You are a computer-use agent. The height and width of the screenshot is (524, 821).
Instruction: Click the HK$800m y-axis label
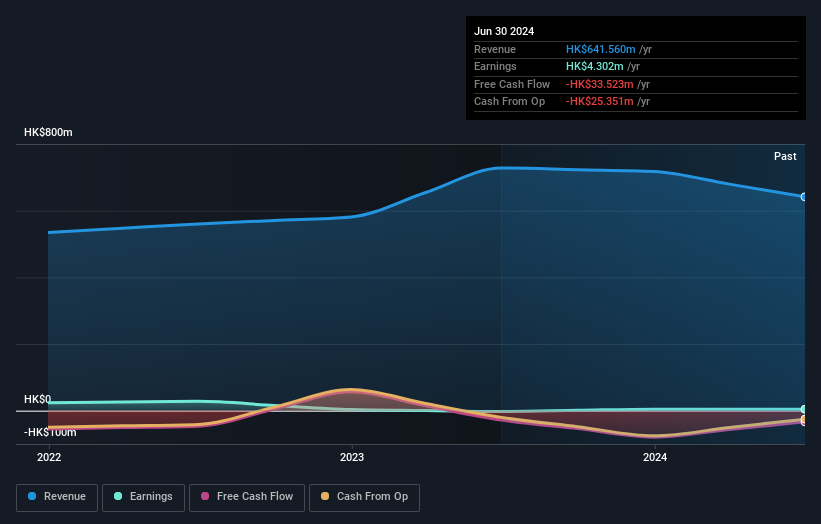pos(48,132)
